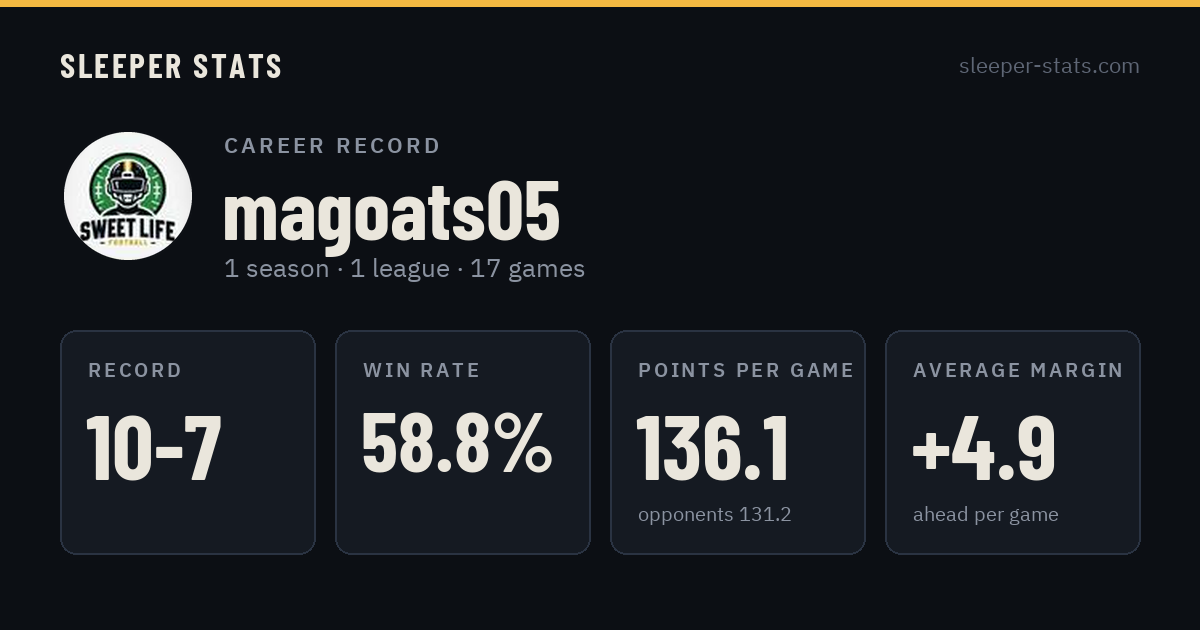The width and height of the screenshot is (1200, 630).
Task: Click the 136.1 points value
Action: (713, 448)
